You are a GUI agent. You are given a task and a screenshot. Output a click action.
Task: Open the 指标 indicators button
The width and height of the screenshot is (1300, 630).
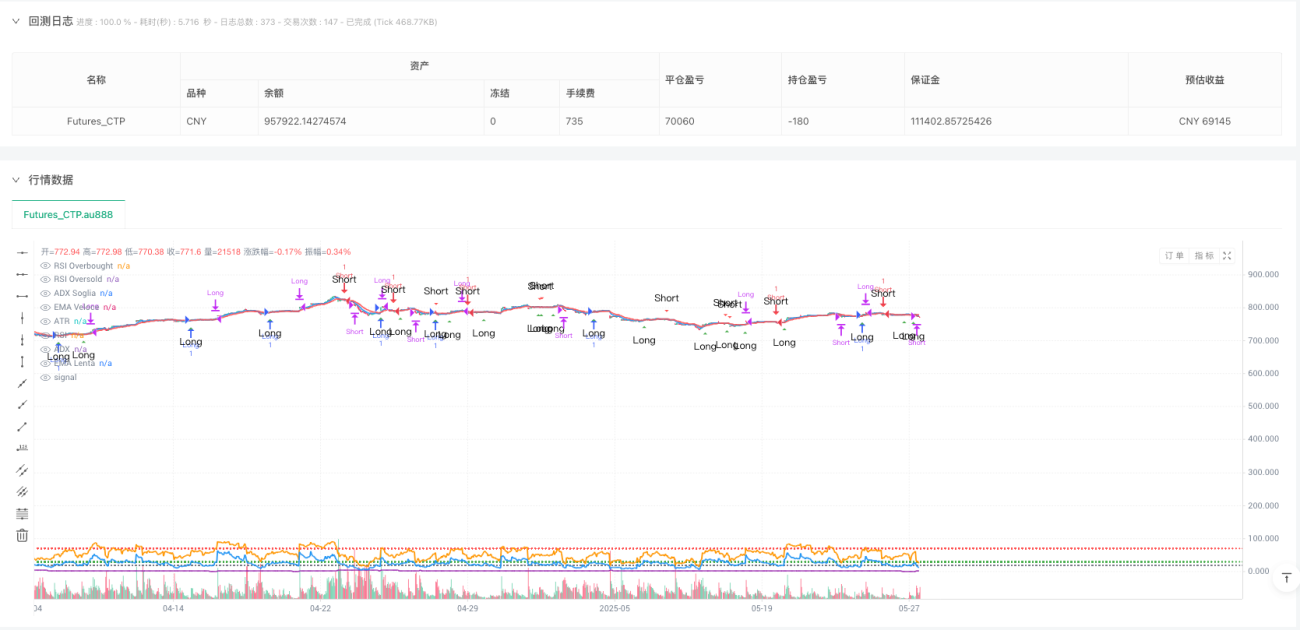click(1203, 256)
